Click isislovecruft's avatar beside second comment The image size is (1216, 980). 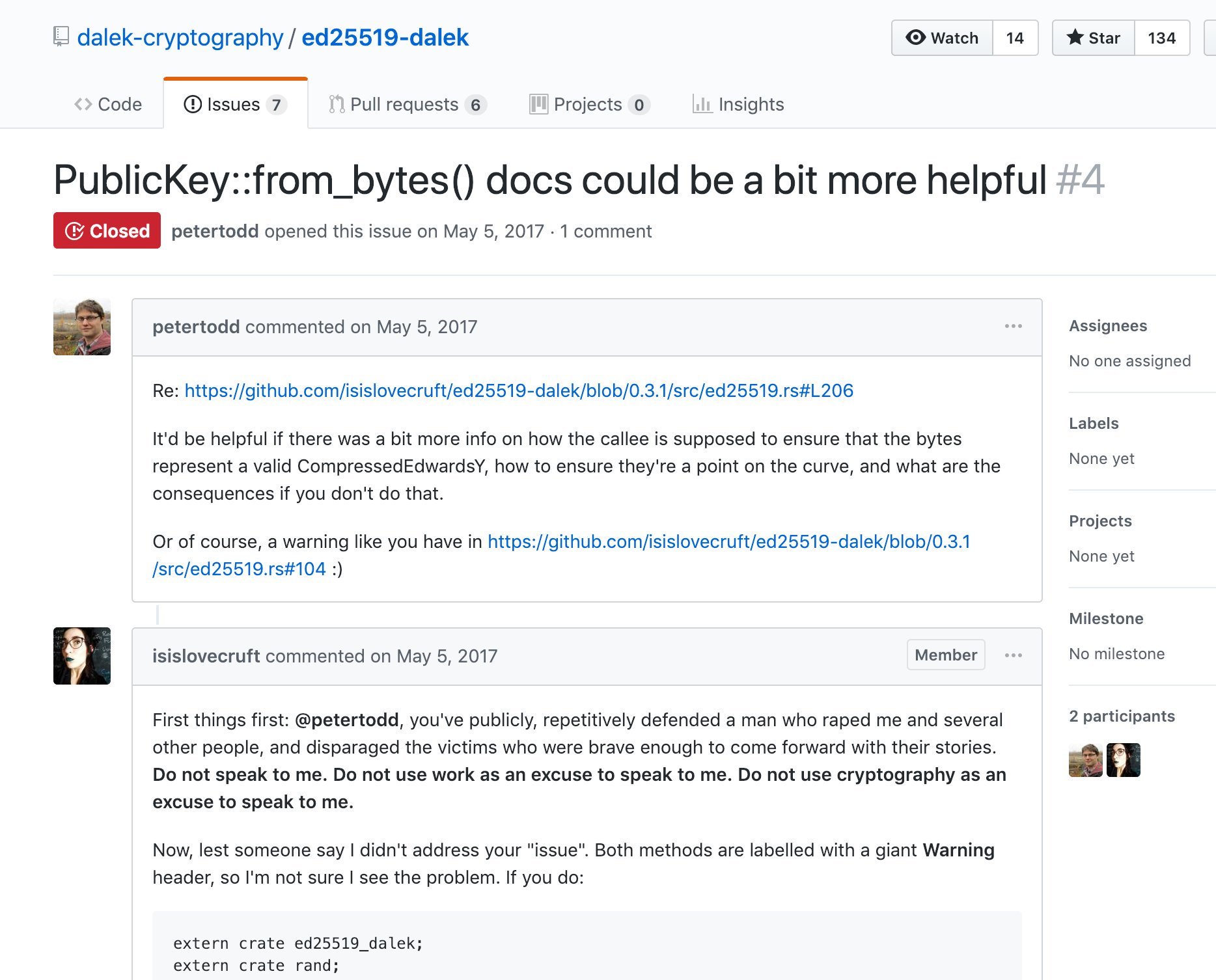point(82,656)
